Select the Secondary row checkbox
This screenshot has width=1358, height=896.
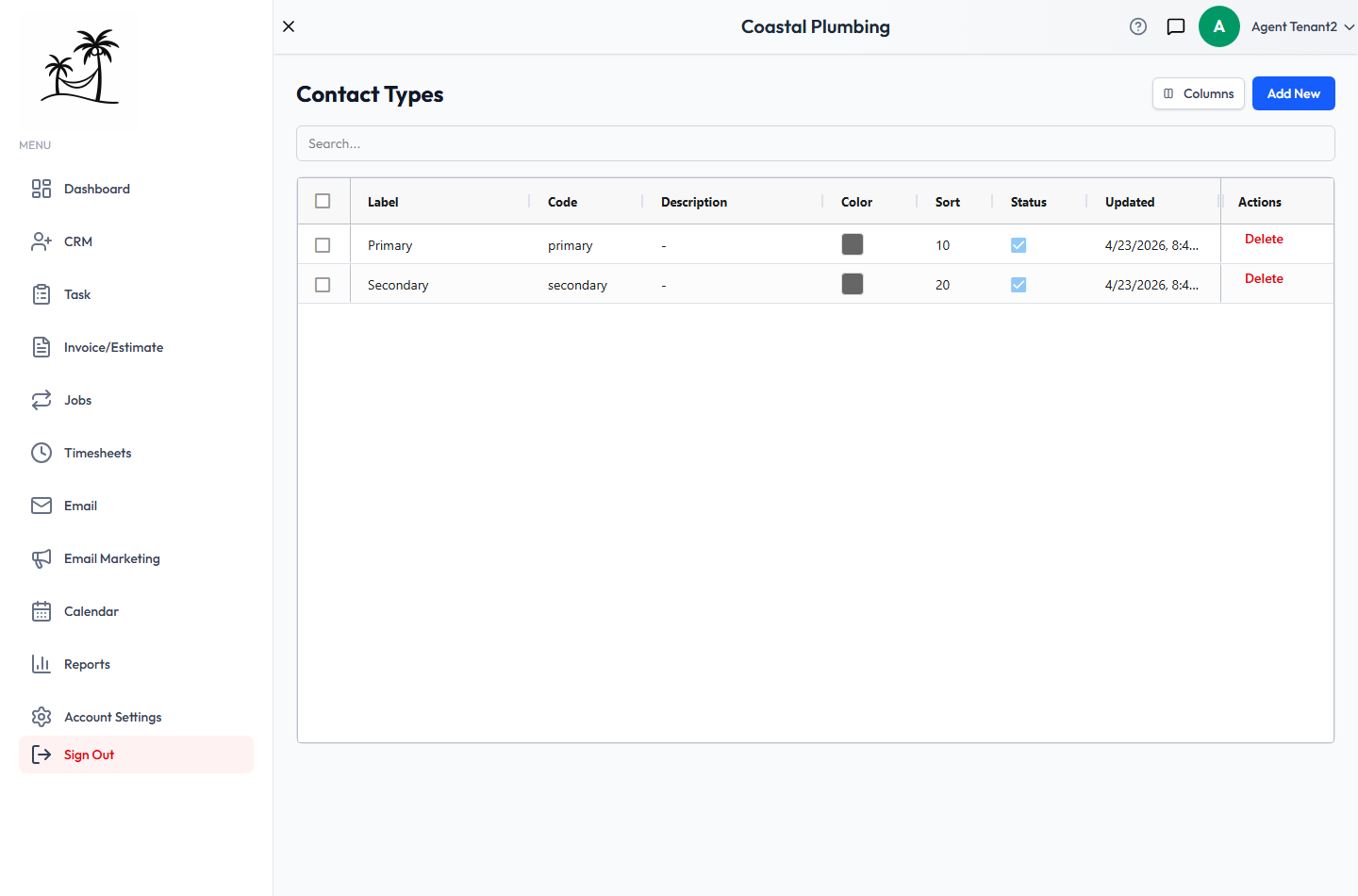click(x=323, y=285)
